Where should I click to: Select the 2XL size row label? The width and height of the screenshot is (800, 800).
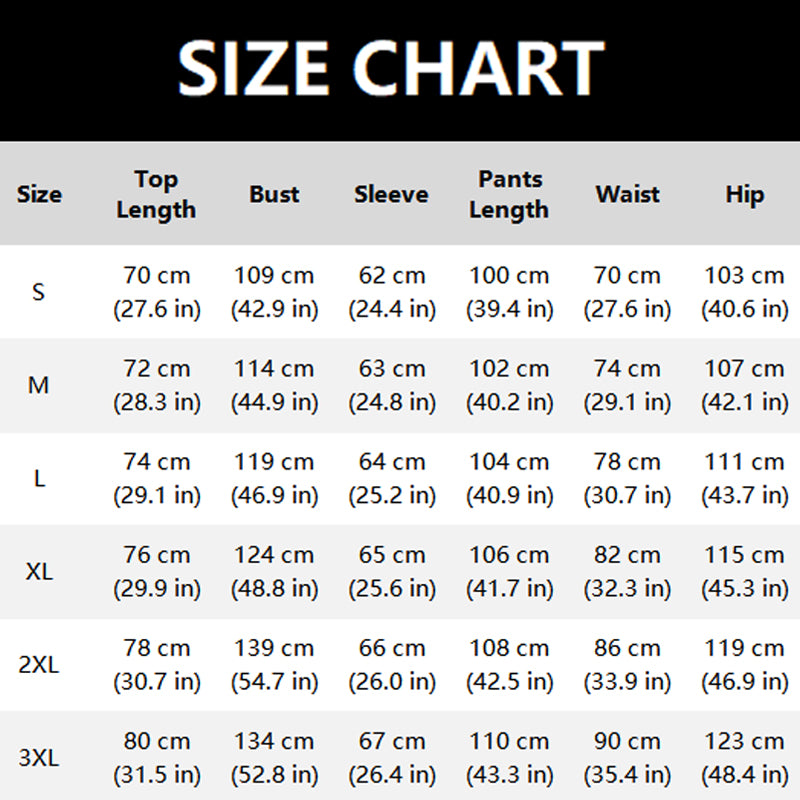pyautogui.click(x=39, y=665)
